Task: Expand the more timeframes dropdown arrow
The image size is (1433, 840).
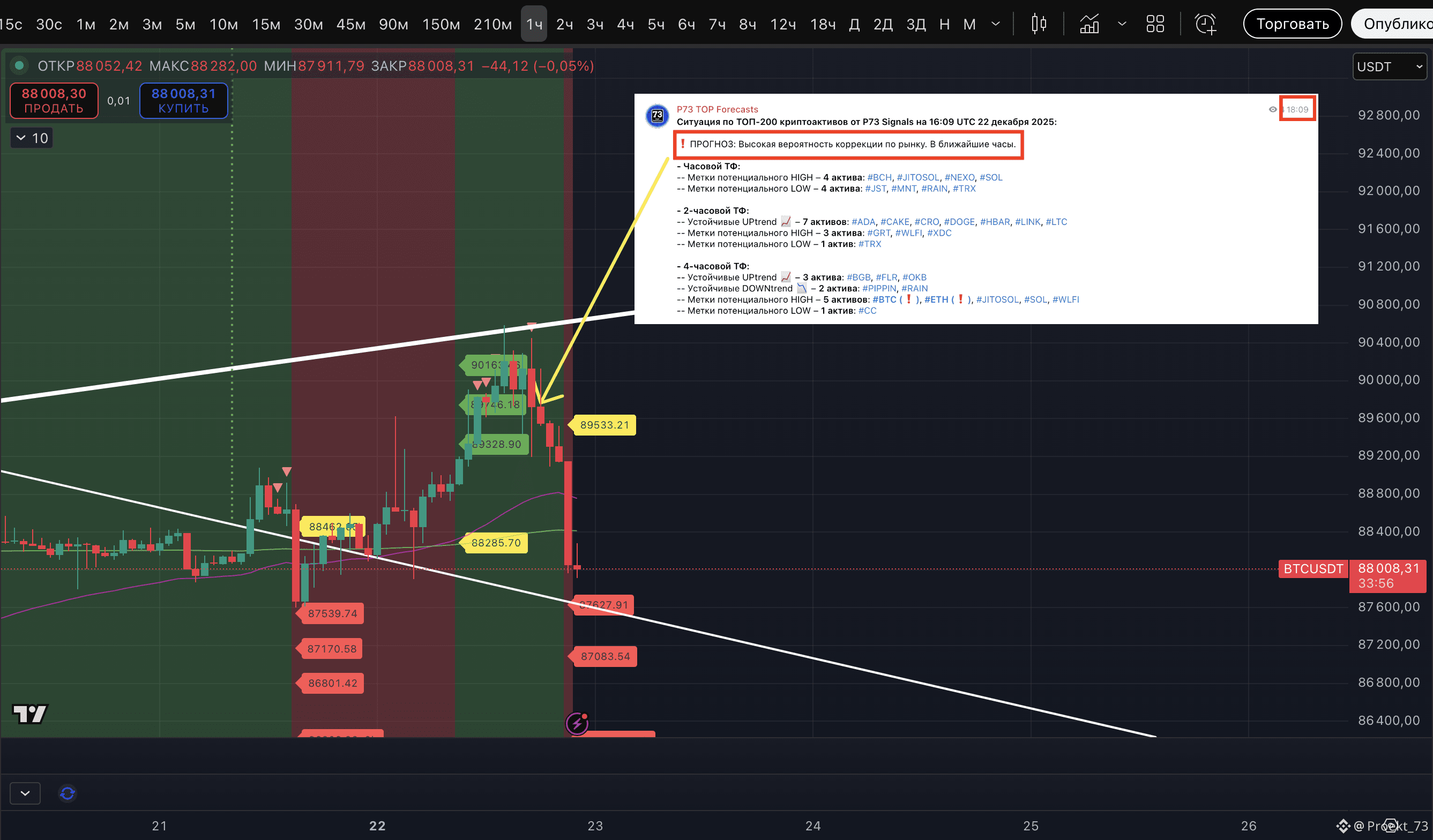Action: coord(995,24)
